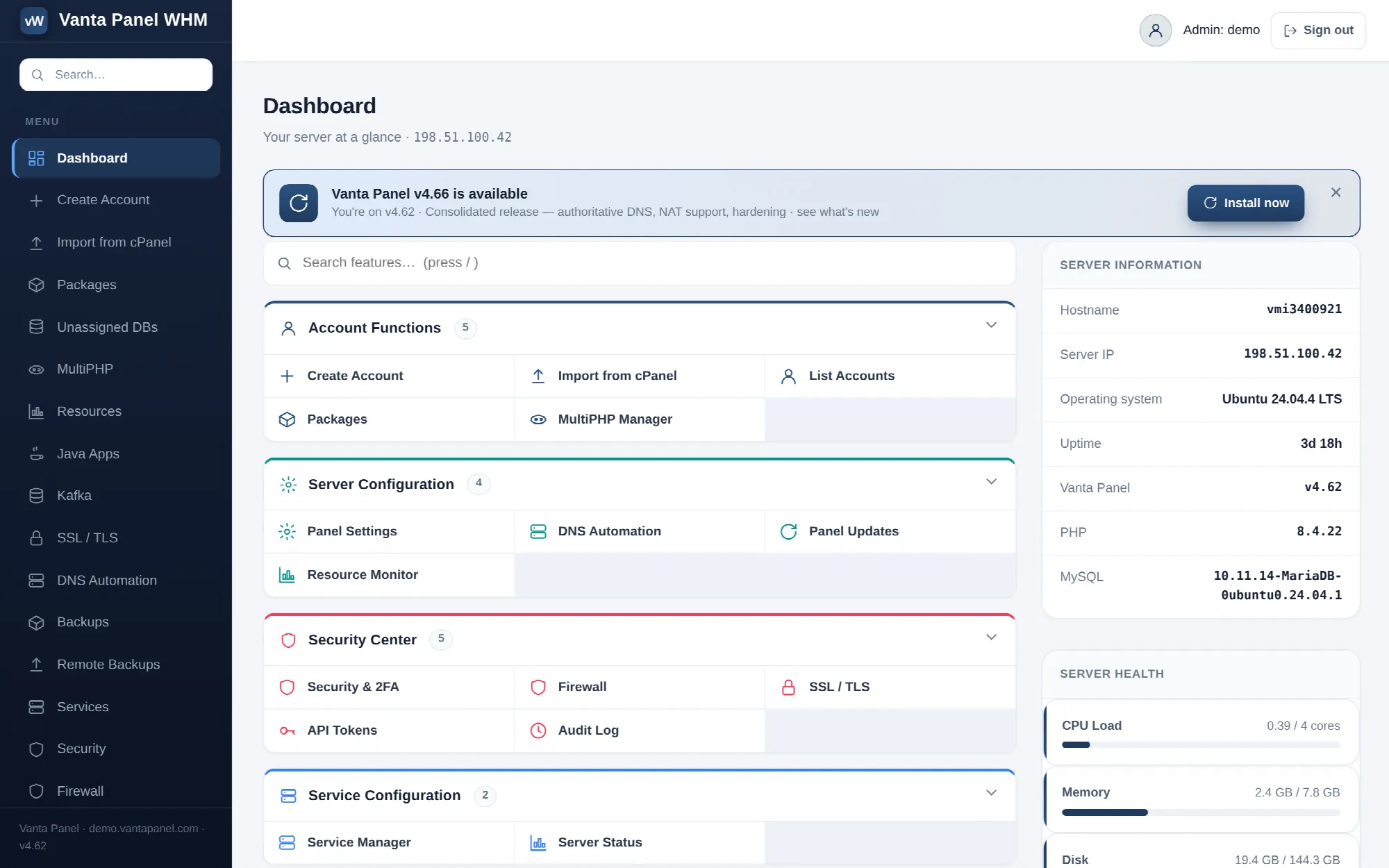Open the SSL / TLS tile
This screenshot has height=868, width=1389.
[x=890, y=687]
